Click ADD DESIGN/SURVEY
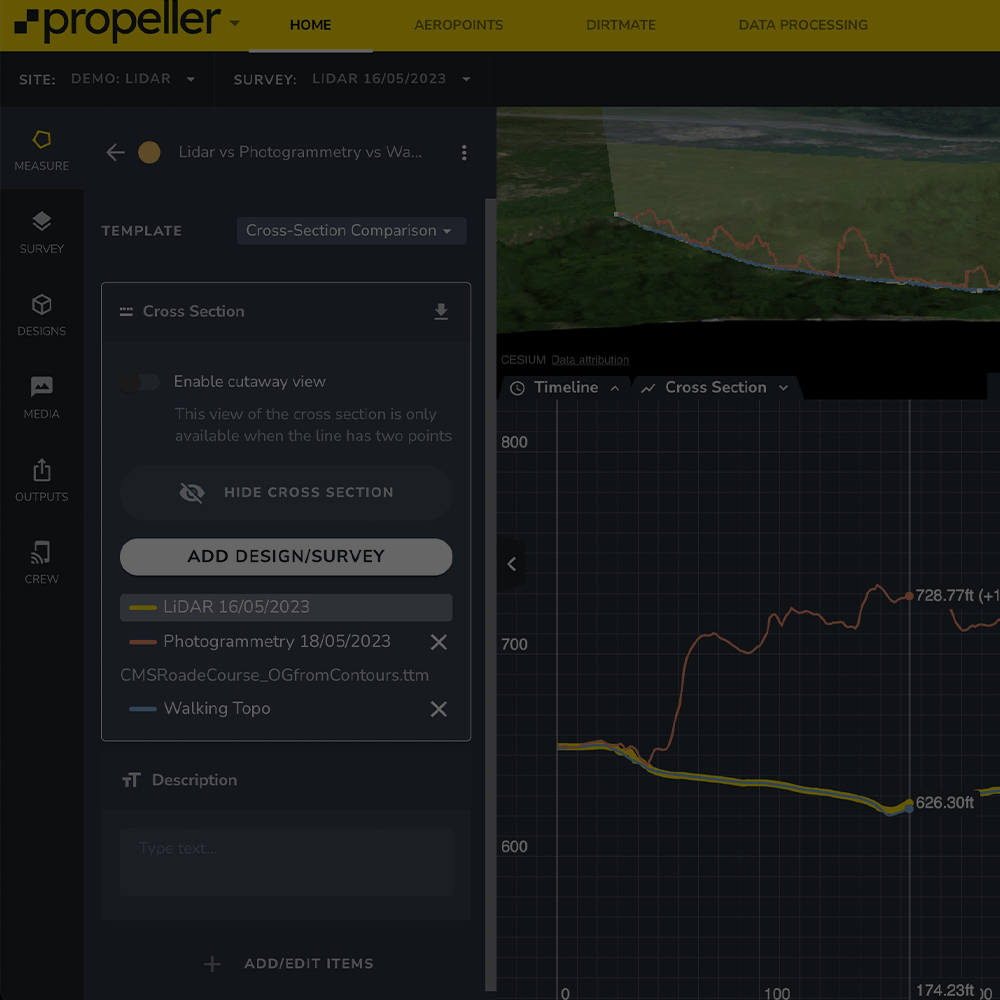Image resolution: width=1000 pixels, height=1000 pixels. [x=286, y=557]
